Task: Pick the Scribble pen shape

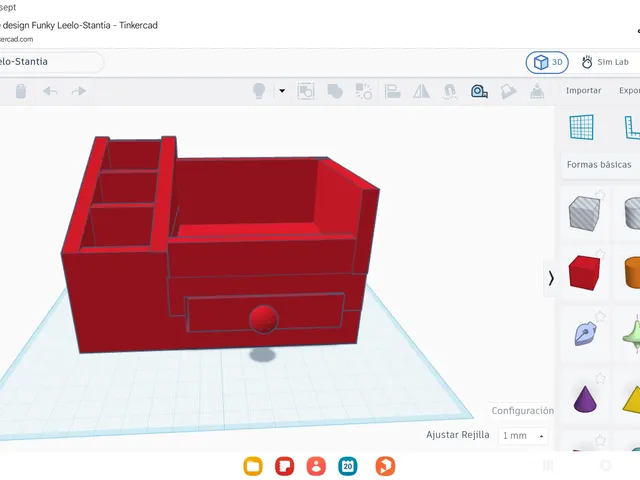Action: click(x=585, y=333)
